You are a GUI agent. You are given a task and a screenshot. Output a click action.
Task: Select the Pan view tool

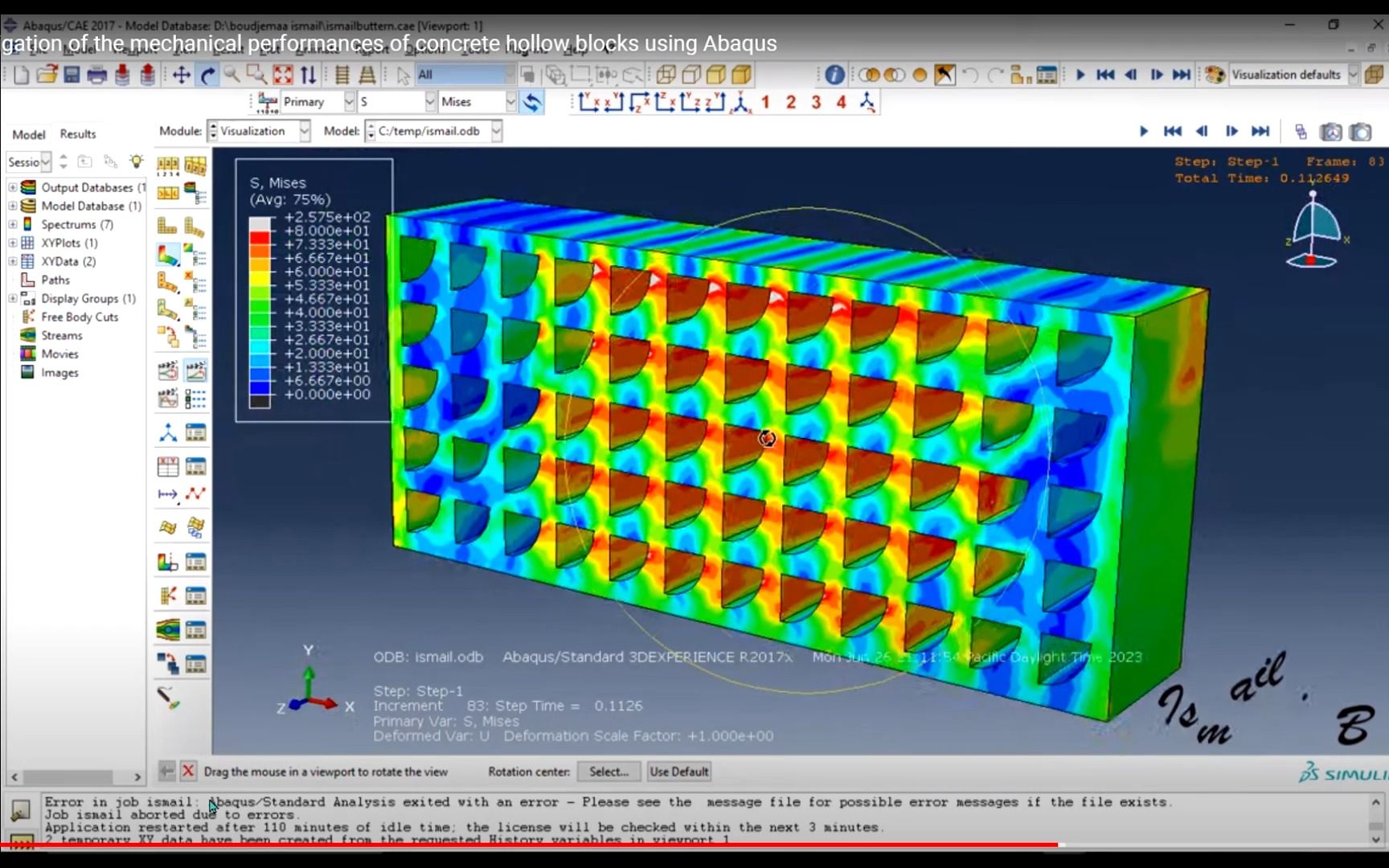tap(182, 76)
